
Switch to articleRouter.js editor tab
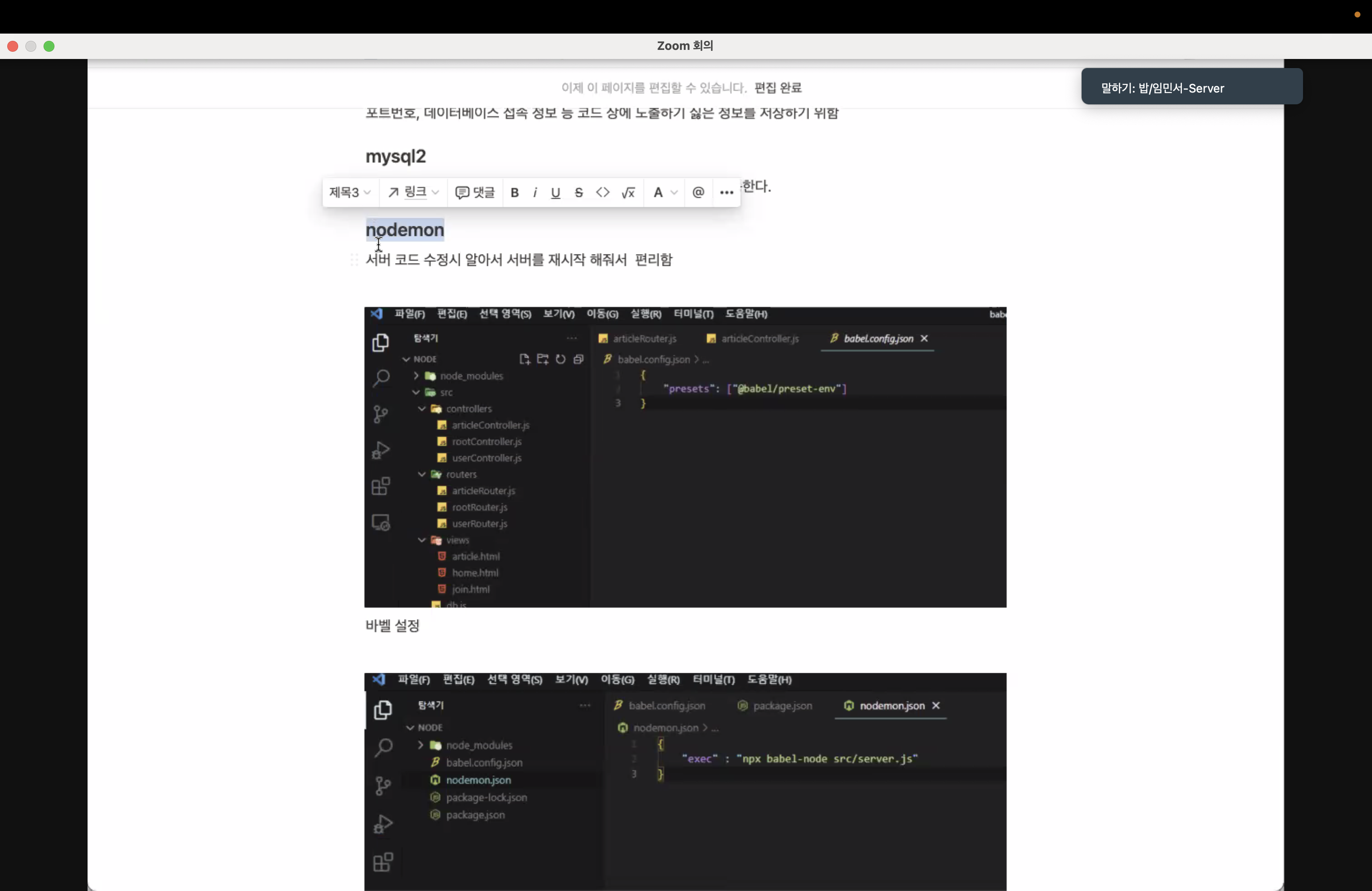[637, 339]
